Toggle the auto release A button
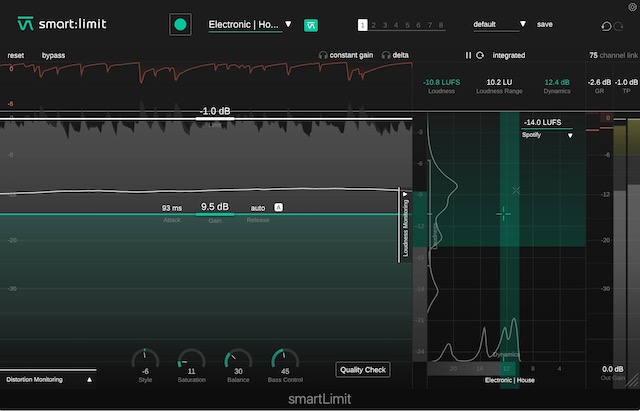The height and width of the screenshot is (411, 640). tap(279, 207)
